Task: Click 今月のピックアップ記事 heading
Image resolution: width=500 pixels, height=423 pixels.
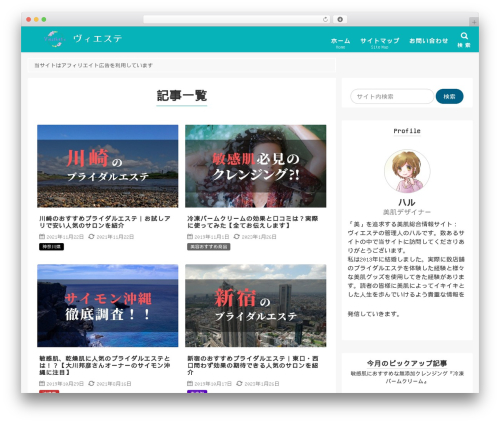Action: pyautogui.click(x=407, y=363)
